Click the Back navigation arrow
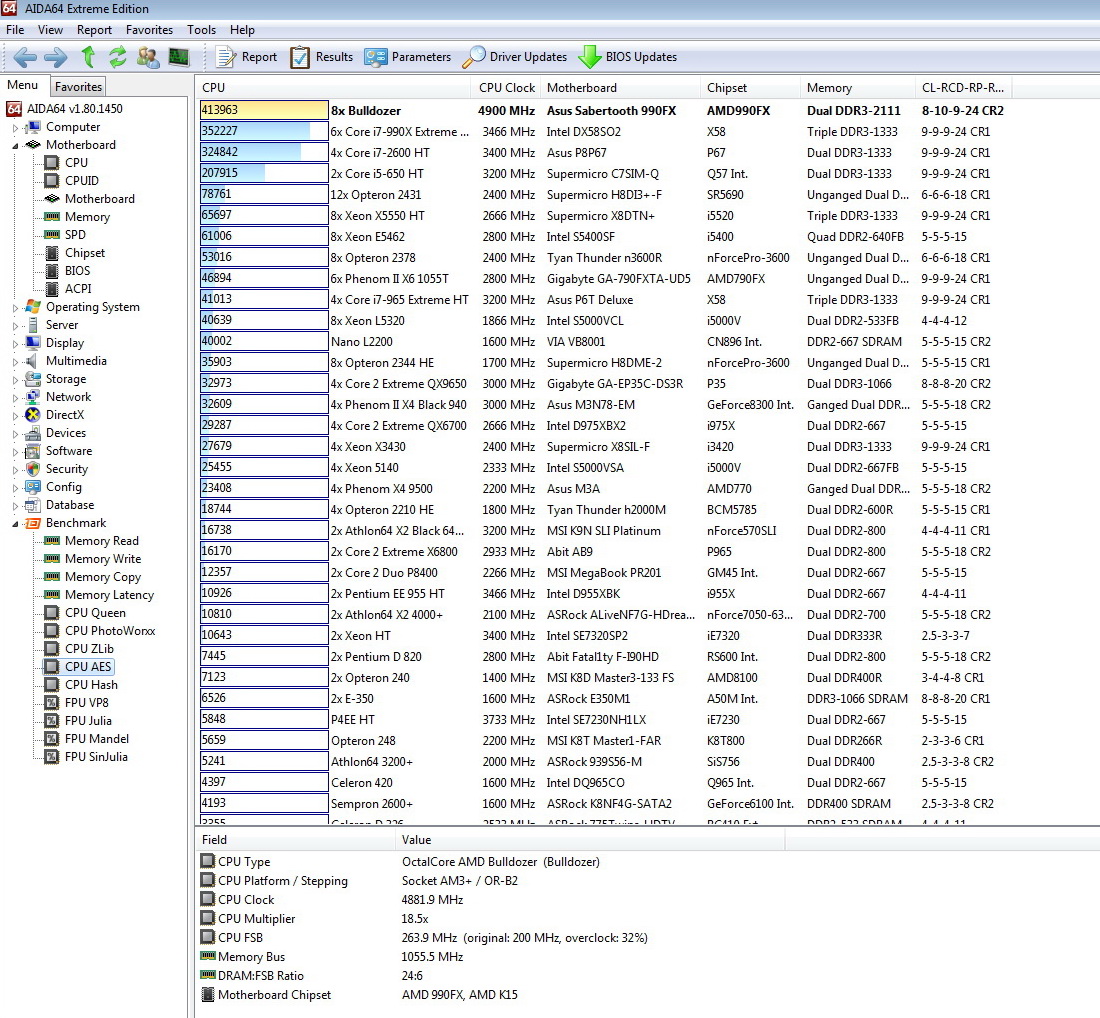The image size is (1100, 1018). coord(25,57)
